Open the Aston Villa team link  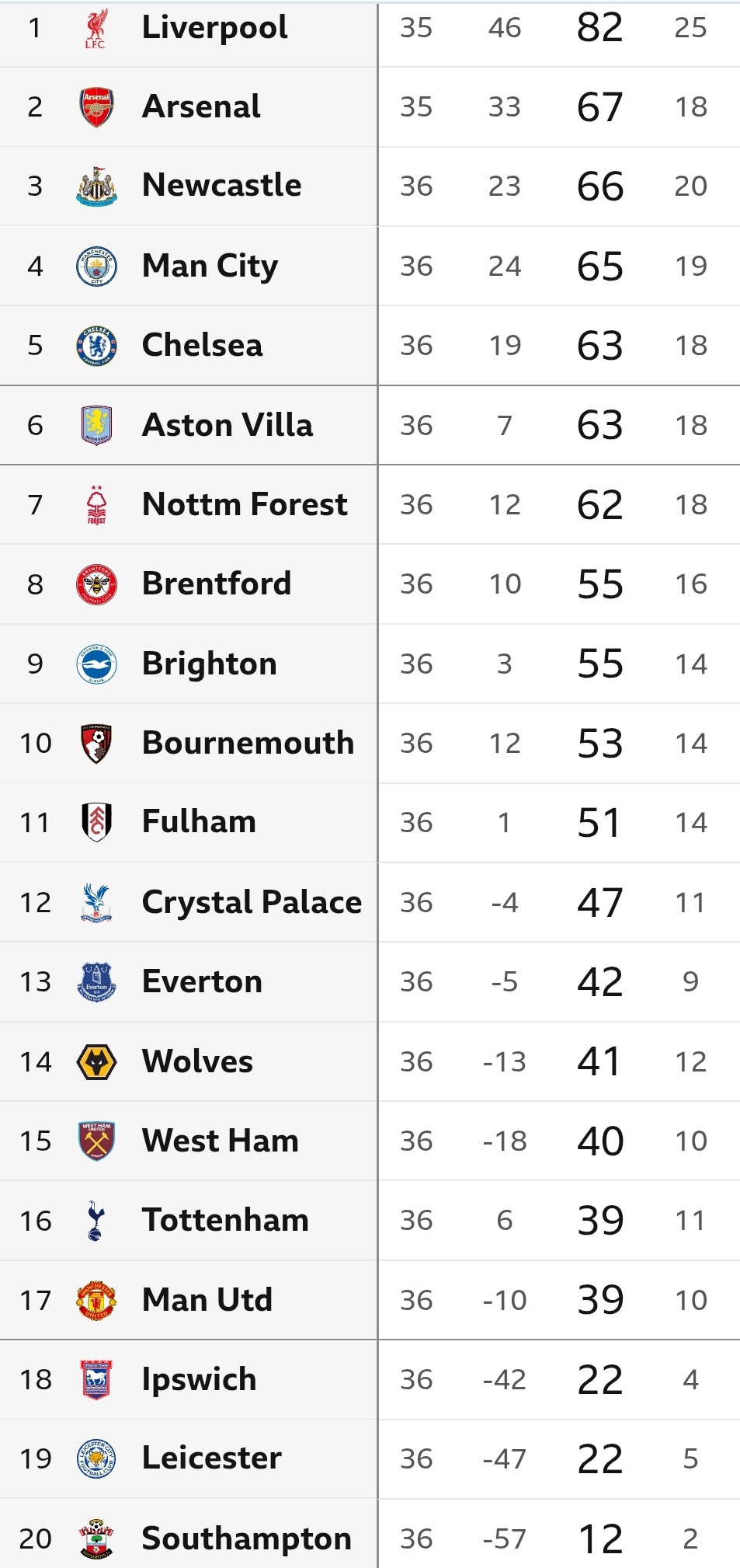[227, 425]
